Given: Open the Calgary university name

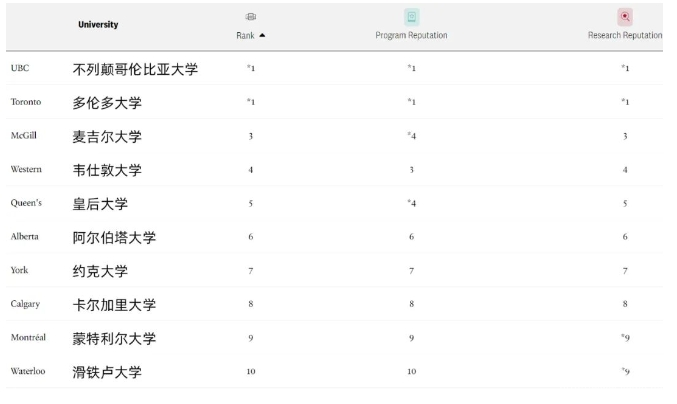Looking at the screenshot, I should tap(25, 304).
